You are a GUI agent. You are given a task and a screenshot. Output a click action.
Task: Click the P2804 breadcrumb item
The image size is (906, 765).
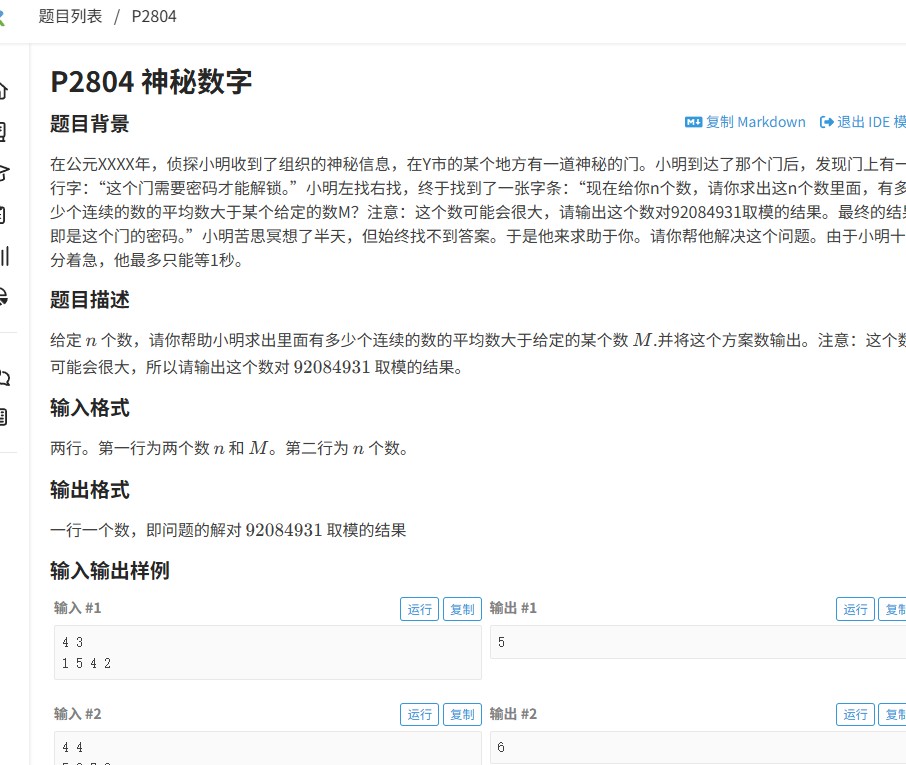pyautogui.click(x=154, y=16)
